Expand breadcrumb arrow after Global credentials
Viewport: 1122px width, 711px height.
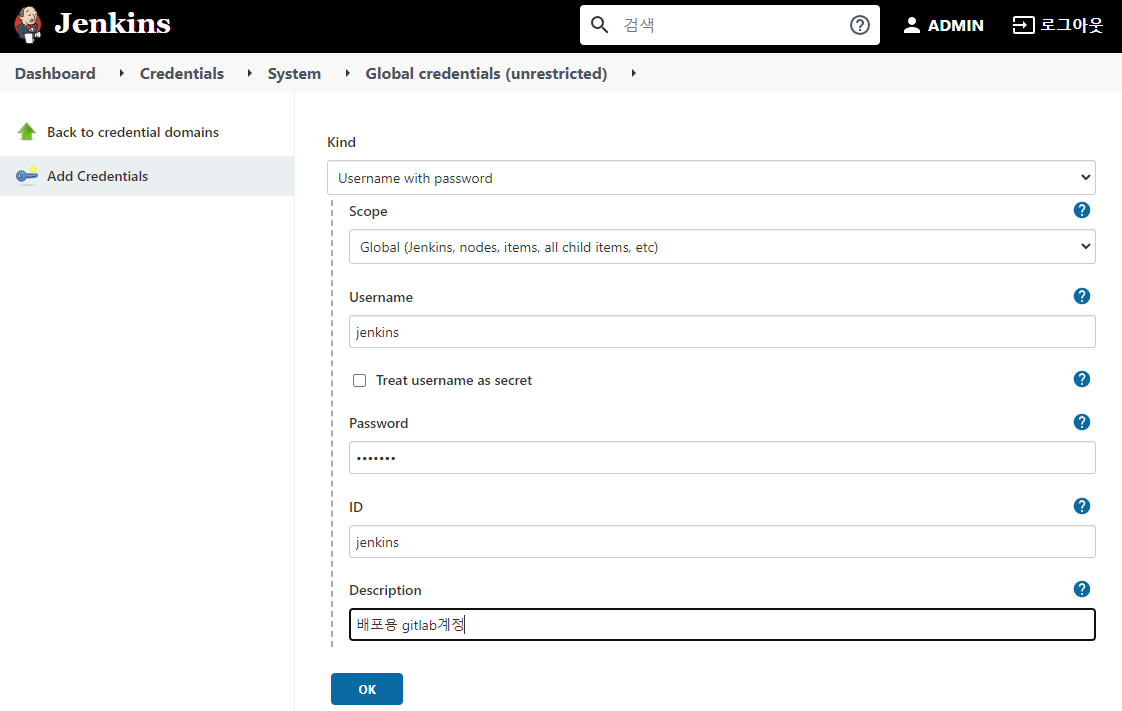coord(633,73)
